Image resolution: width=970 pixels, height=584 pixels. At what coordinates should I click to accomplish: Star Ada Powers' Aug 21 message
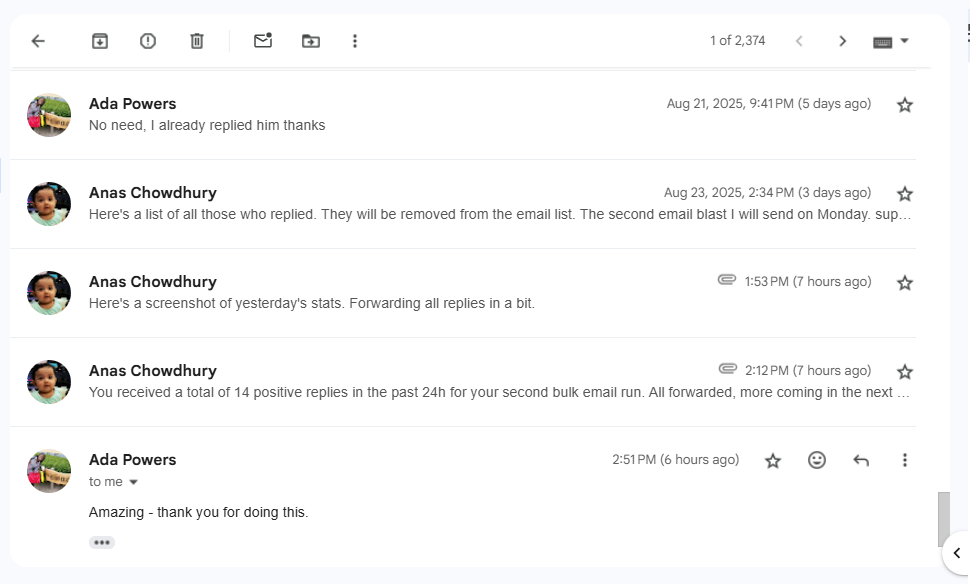905,105
